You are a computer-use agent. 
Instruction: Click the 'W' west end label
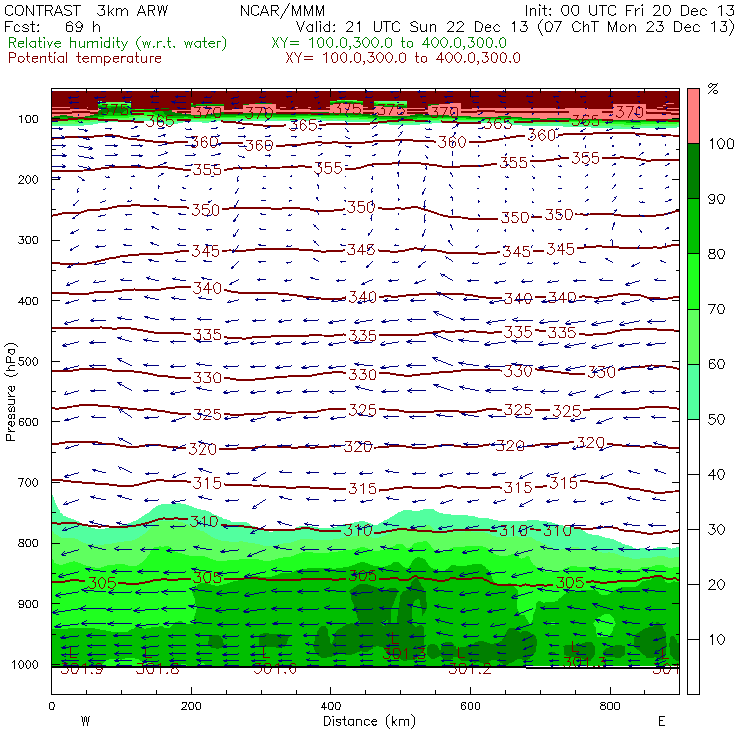click(85, 721)
